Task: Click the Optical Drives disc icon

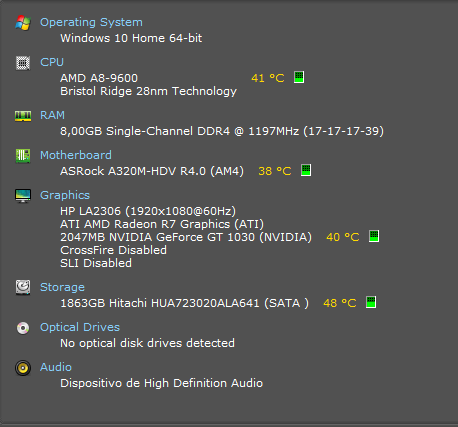Action: (23, 328)
